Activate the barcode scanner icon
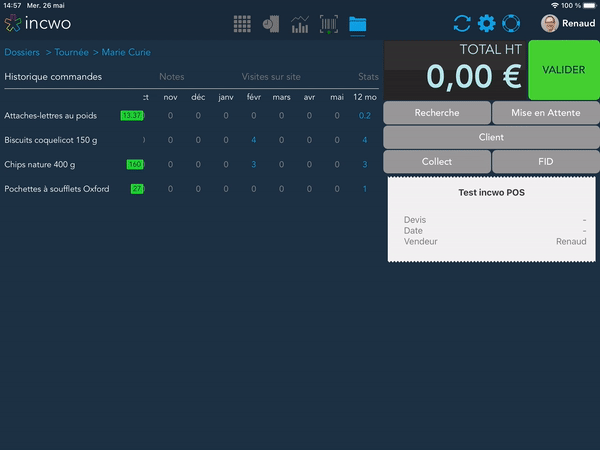 click(x=329, y=24)
